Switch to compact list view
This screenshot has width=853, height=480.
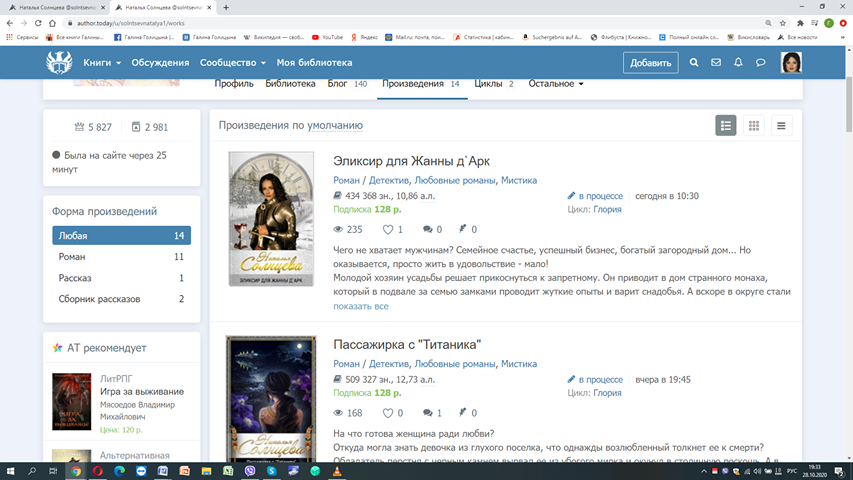[x=781, y=126]
